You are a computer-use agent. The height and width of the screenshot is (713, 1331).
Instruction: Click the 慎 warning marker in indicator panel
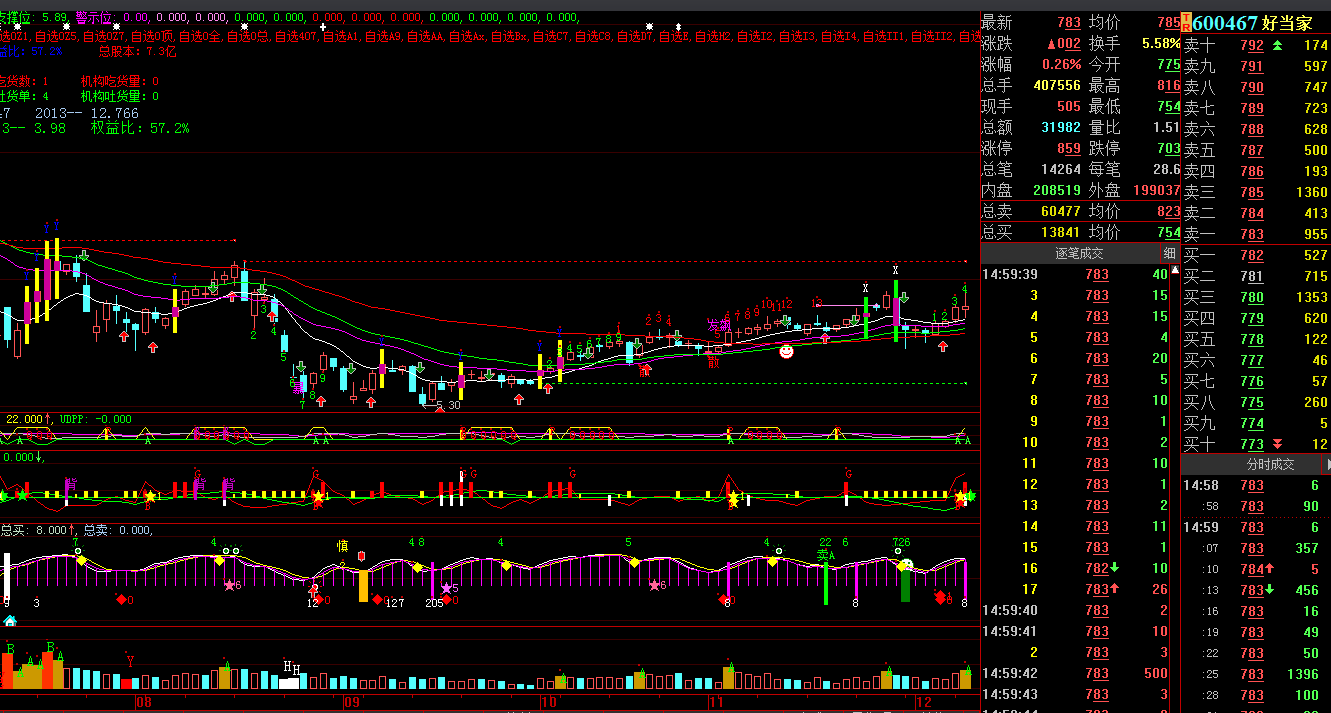pos(342,546)
